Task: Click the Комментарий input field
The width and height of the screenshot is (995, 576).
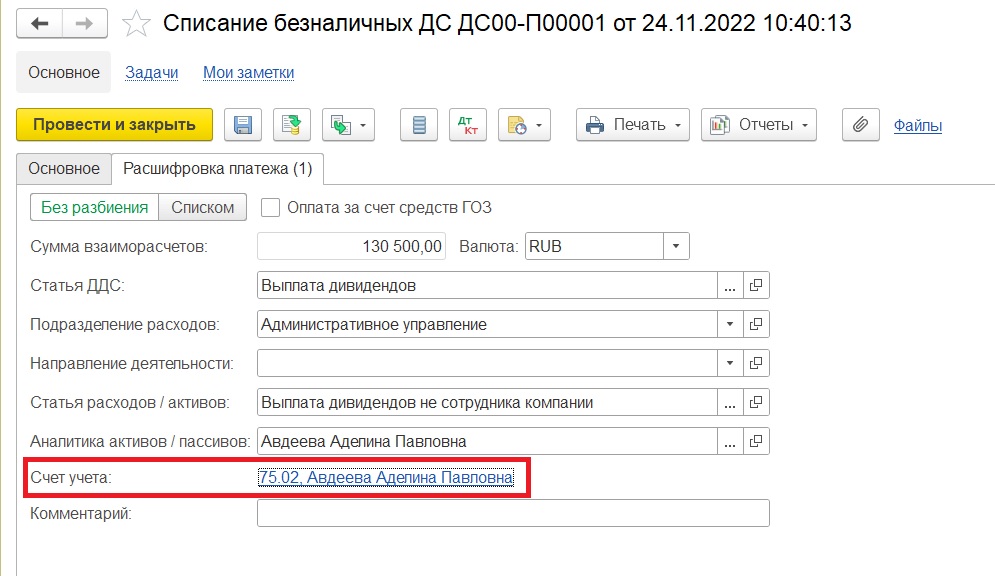Action: 513,513
